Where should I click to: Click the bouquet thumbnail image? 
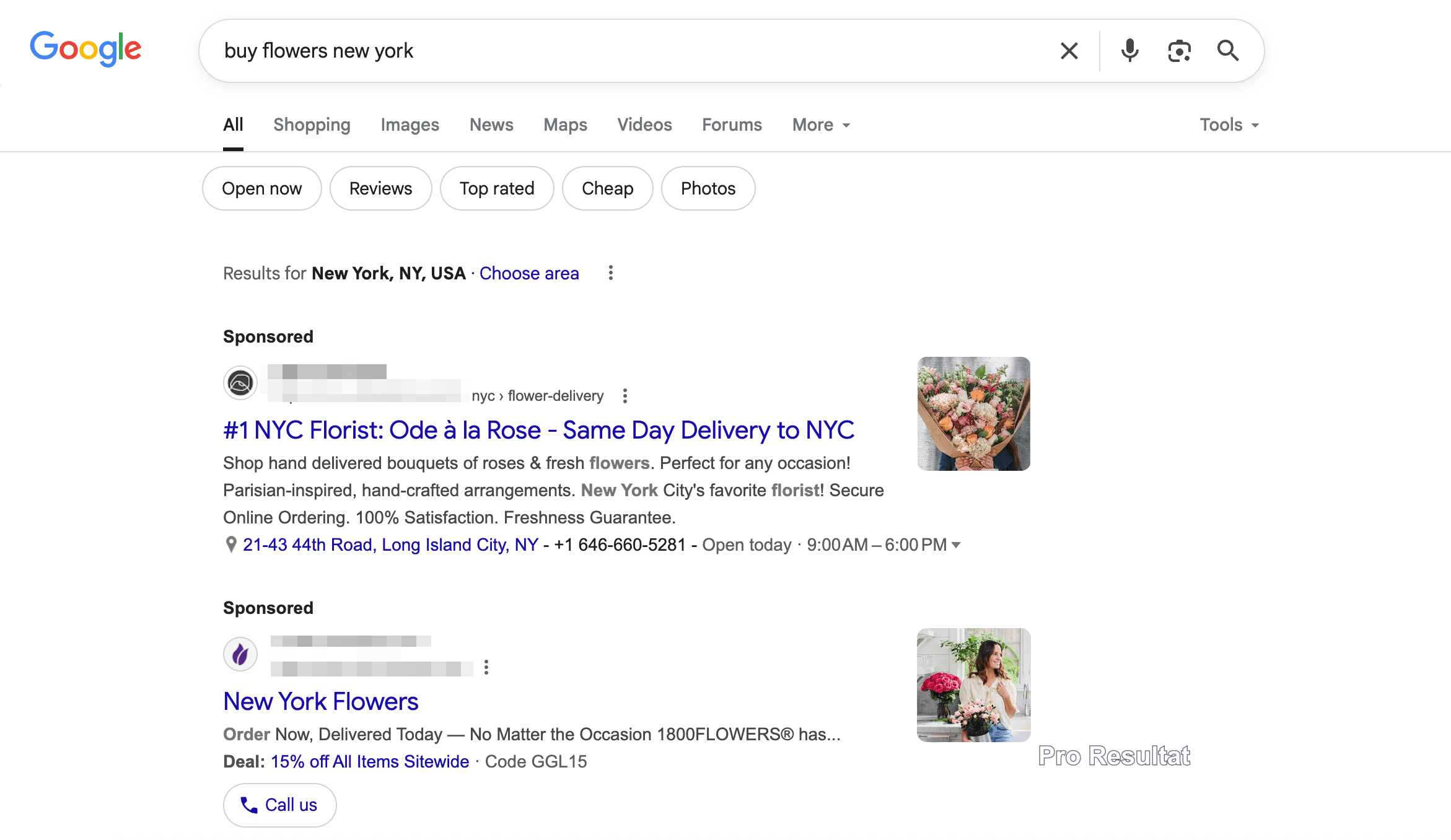click(x=973, y=414)
